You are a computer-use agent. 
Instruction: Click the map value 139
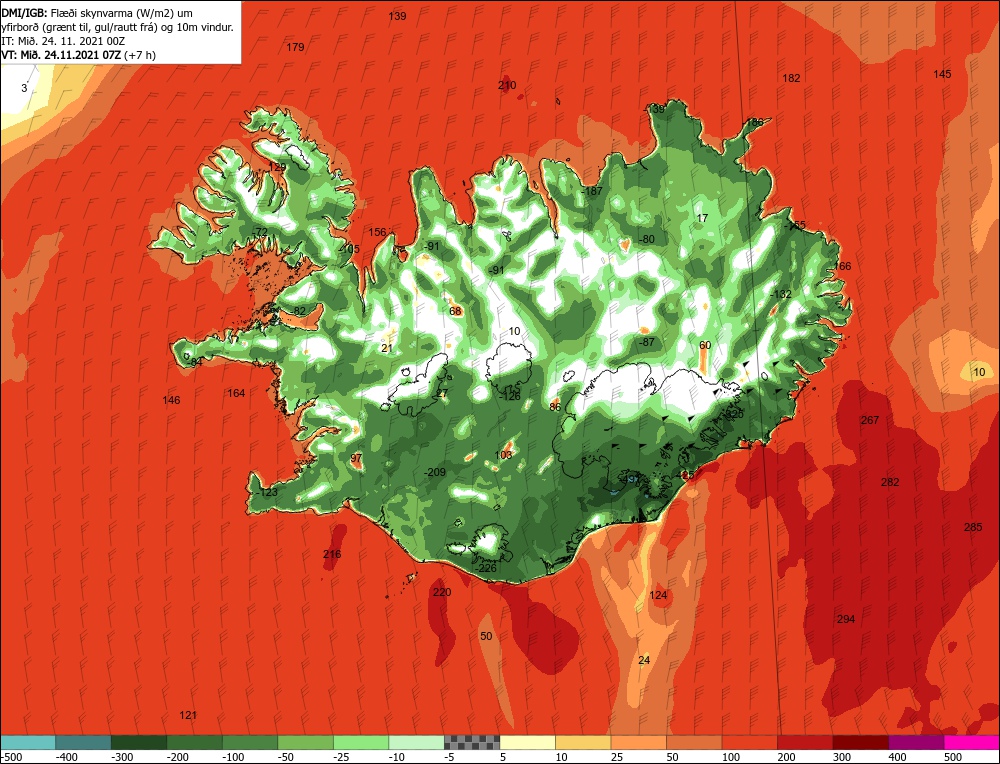(x=397, y=16)
